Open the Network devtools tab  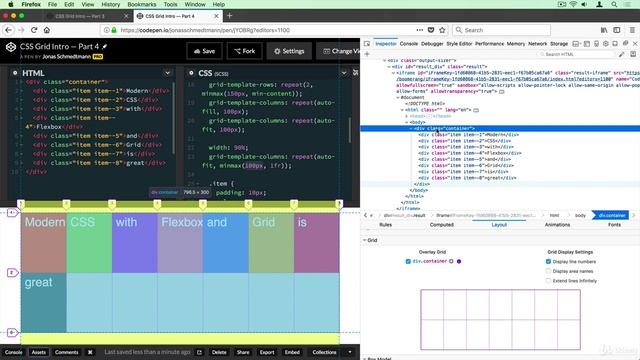[x=537, y=44]
